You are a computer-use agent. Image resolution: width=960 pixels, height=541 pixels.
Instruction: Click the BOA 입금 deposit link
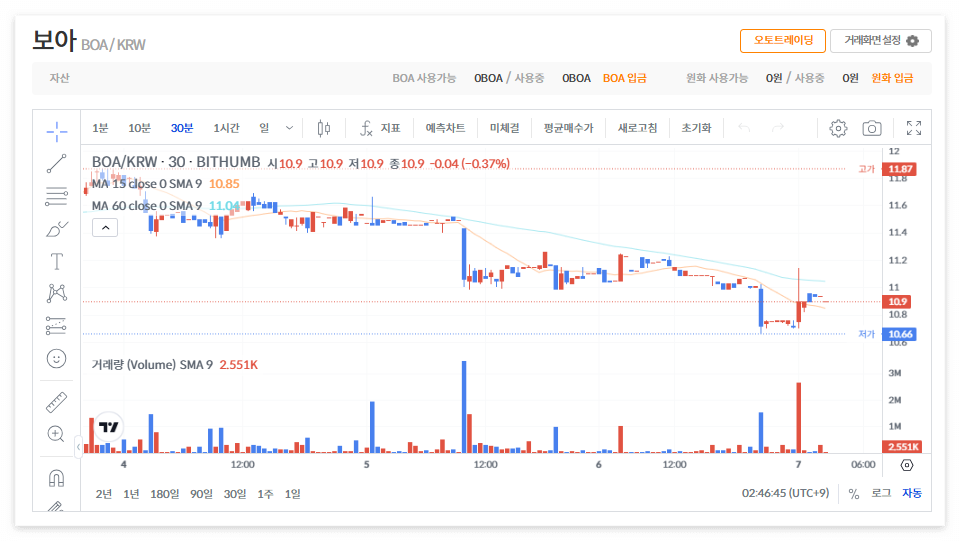(624, 78)
